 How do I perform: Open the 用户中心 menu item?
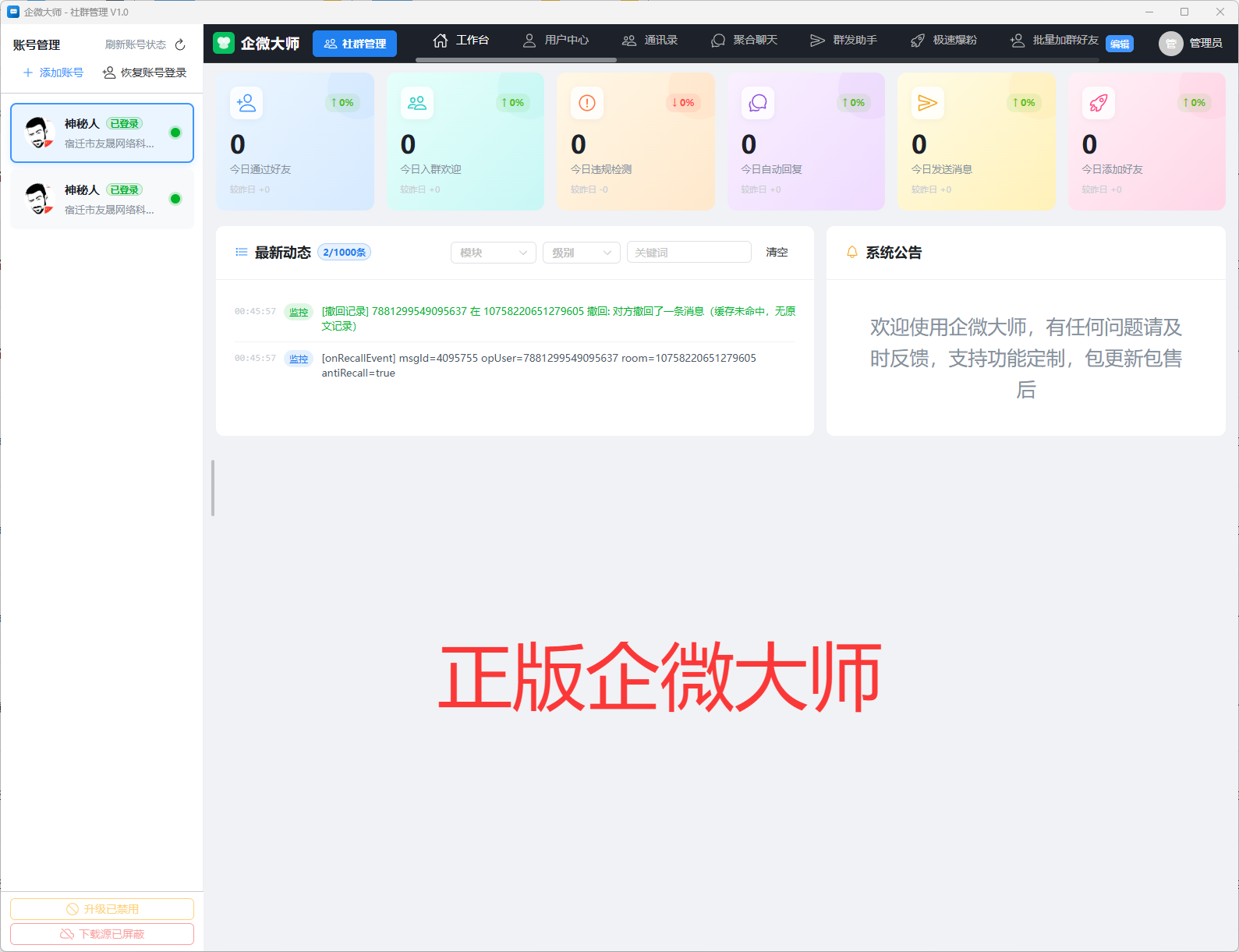(556, 40)
